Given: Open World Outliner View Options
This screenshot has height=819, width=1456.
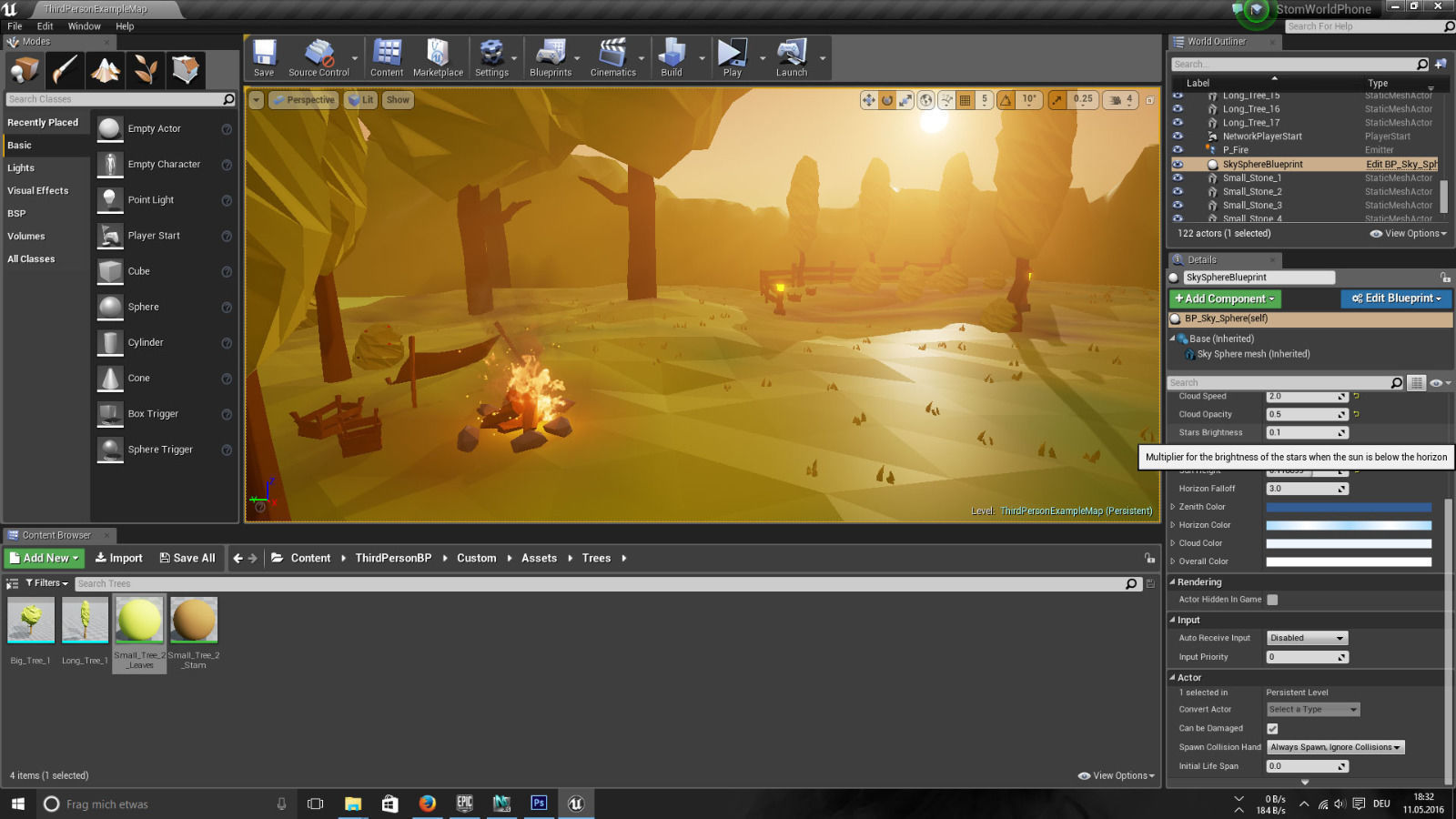Looking at the screenshot, I should click(1408, 234).
